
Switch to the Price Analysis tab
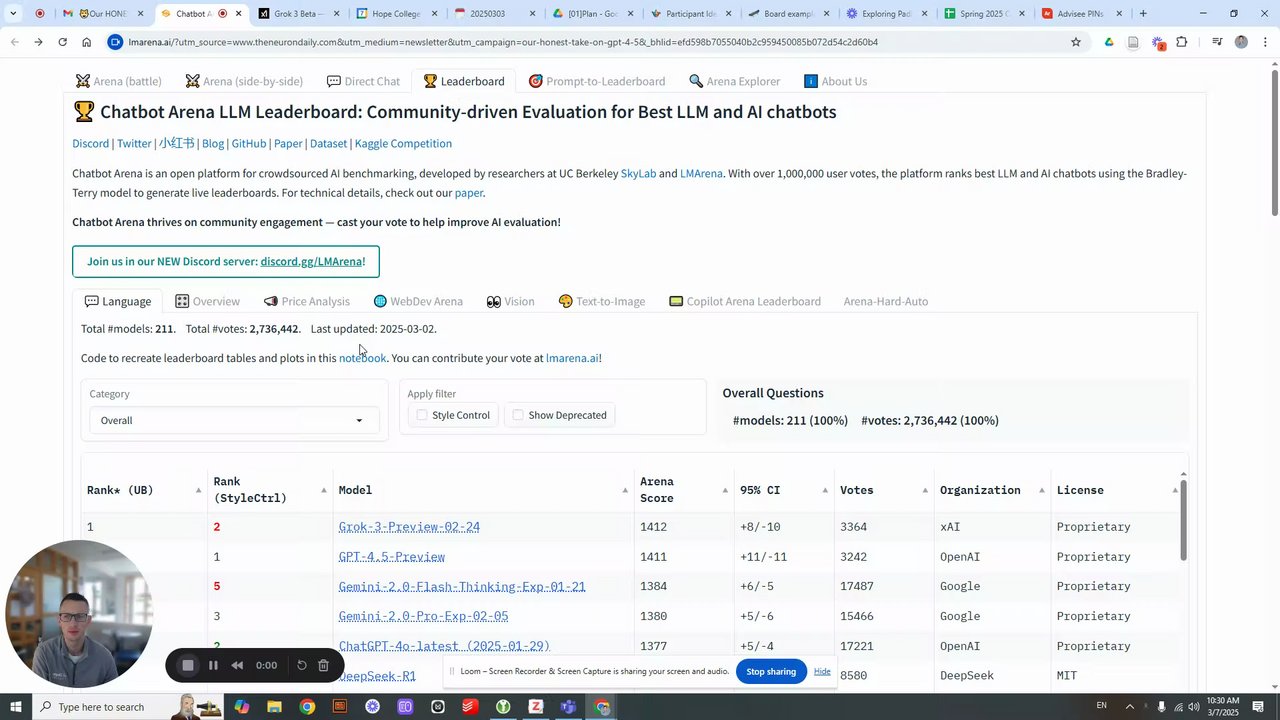307,301
